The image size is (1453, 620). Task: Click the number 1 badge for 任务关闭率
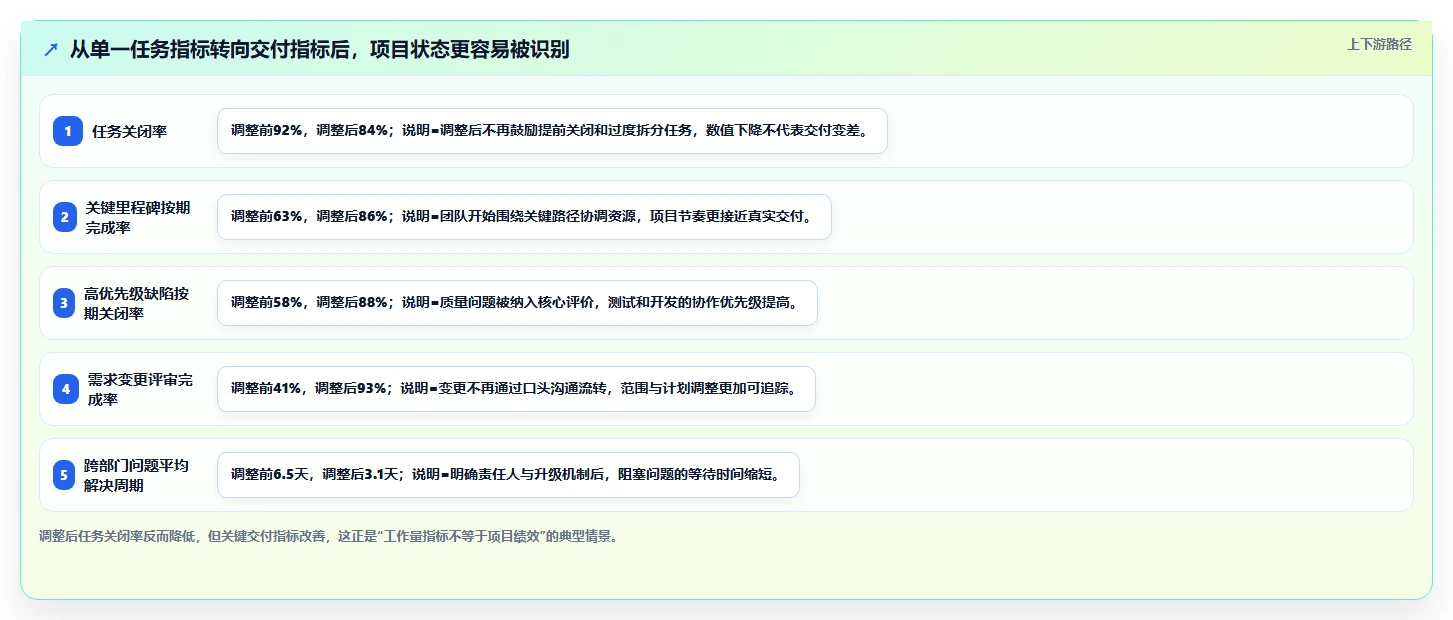(68, 131)
